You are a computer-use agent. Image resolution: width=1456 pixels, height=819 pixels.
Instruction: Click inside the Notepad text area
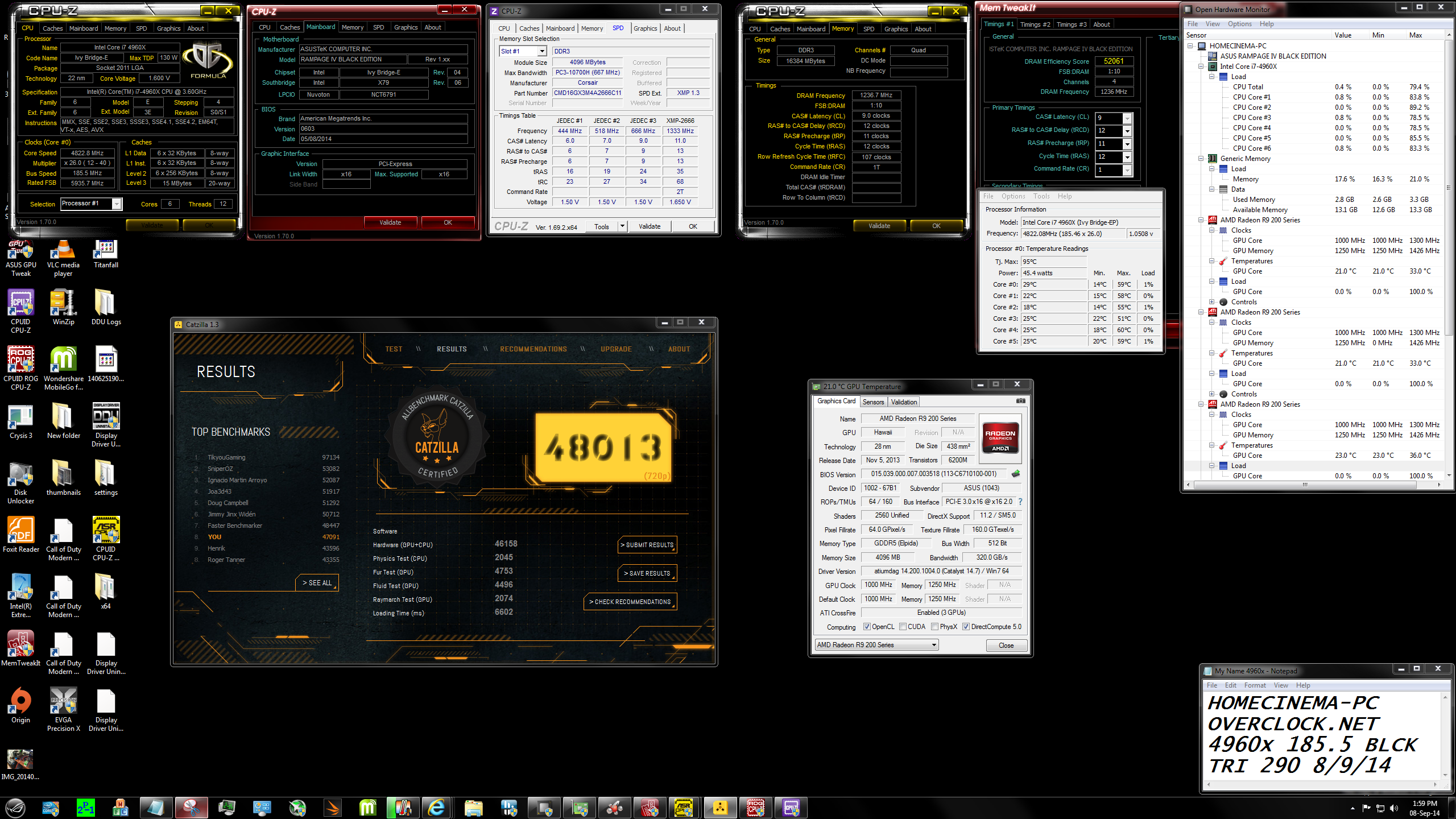(1322, 736)
